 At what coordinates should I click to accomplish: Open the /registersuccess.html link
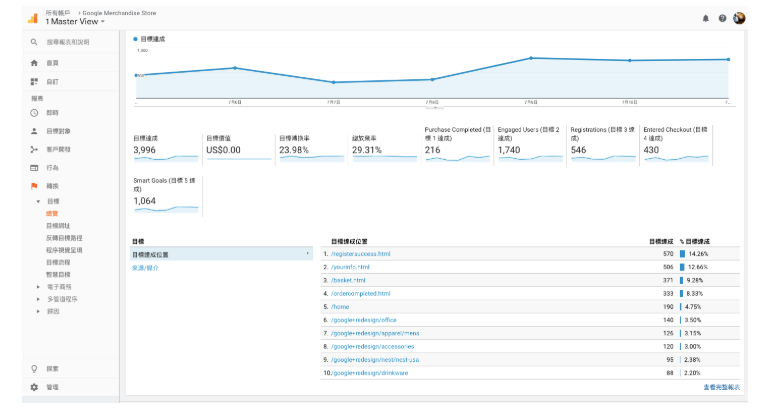pos(361,254)
